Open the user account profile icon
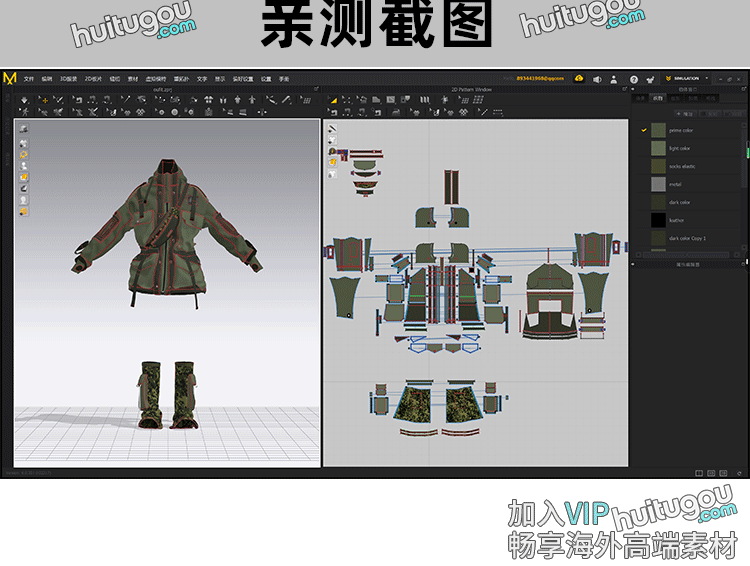The height and width of the screenshot is (566, 750). (x=615, y=78)
